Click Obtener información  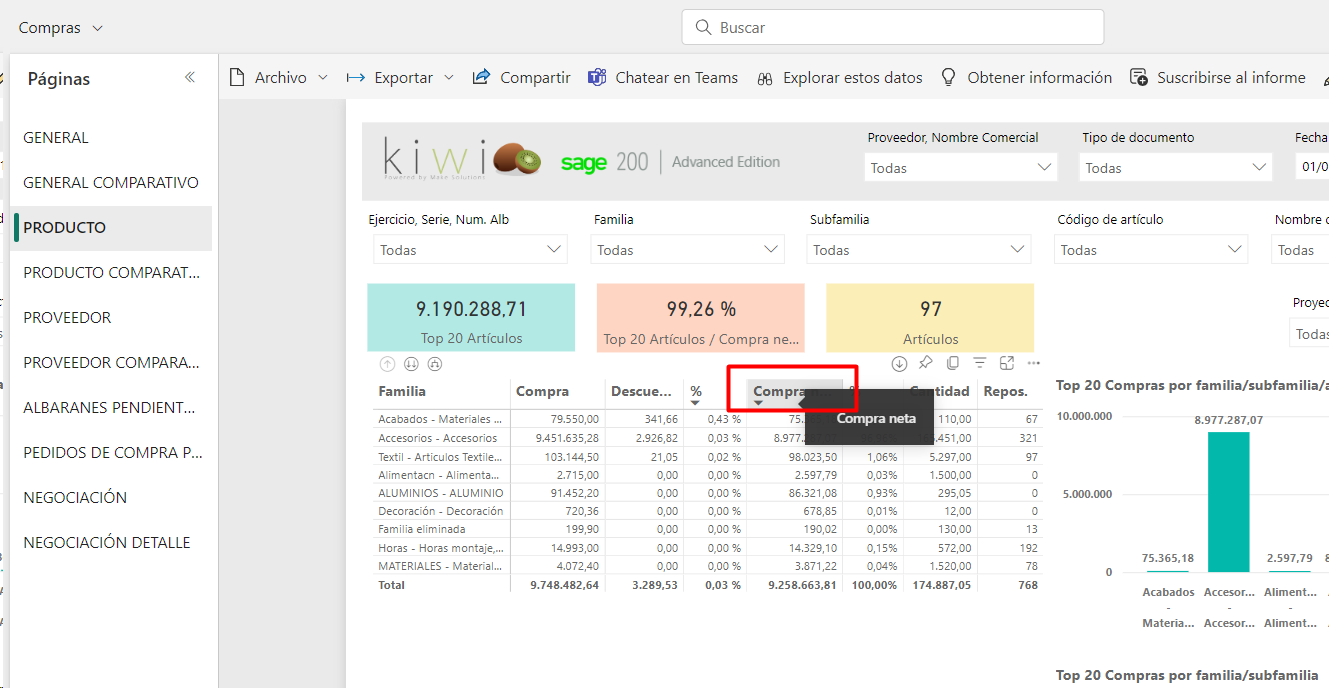click(x=1026, y=77)
